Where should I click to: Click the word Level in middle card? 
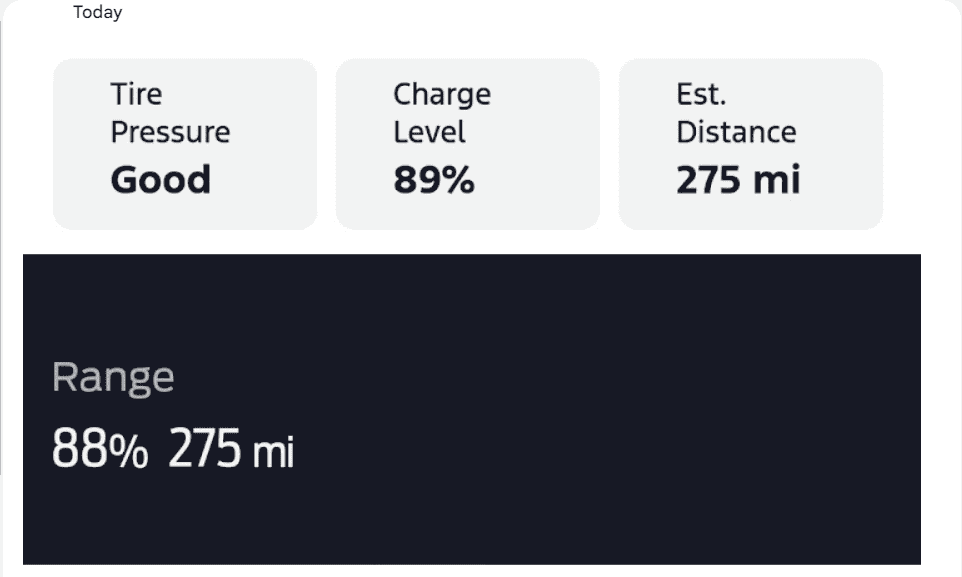(x=429, y=132)
